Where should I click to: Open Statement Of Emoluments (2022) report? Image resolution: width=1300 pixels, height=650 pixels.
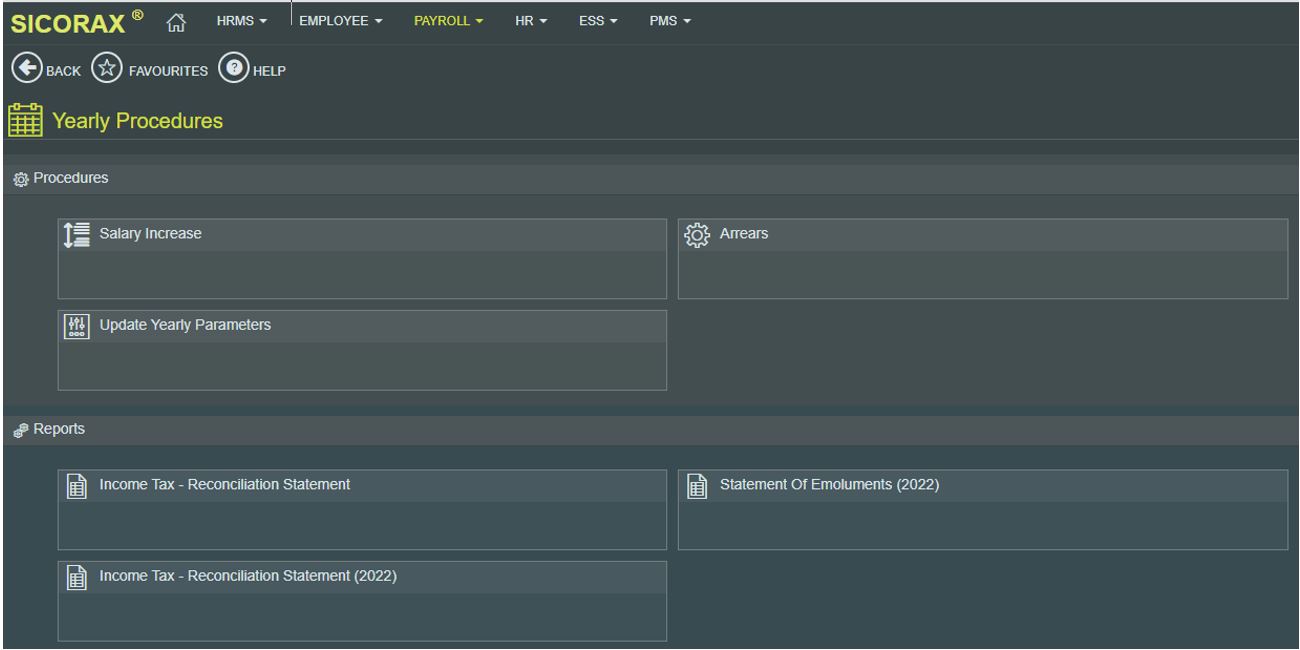coord(983,510)
